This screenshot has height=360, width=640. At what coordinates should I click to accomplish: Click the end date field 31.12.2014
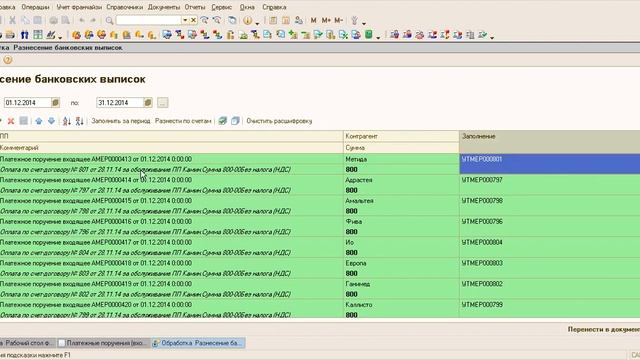pos(120,102)
